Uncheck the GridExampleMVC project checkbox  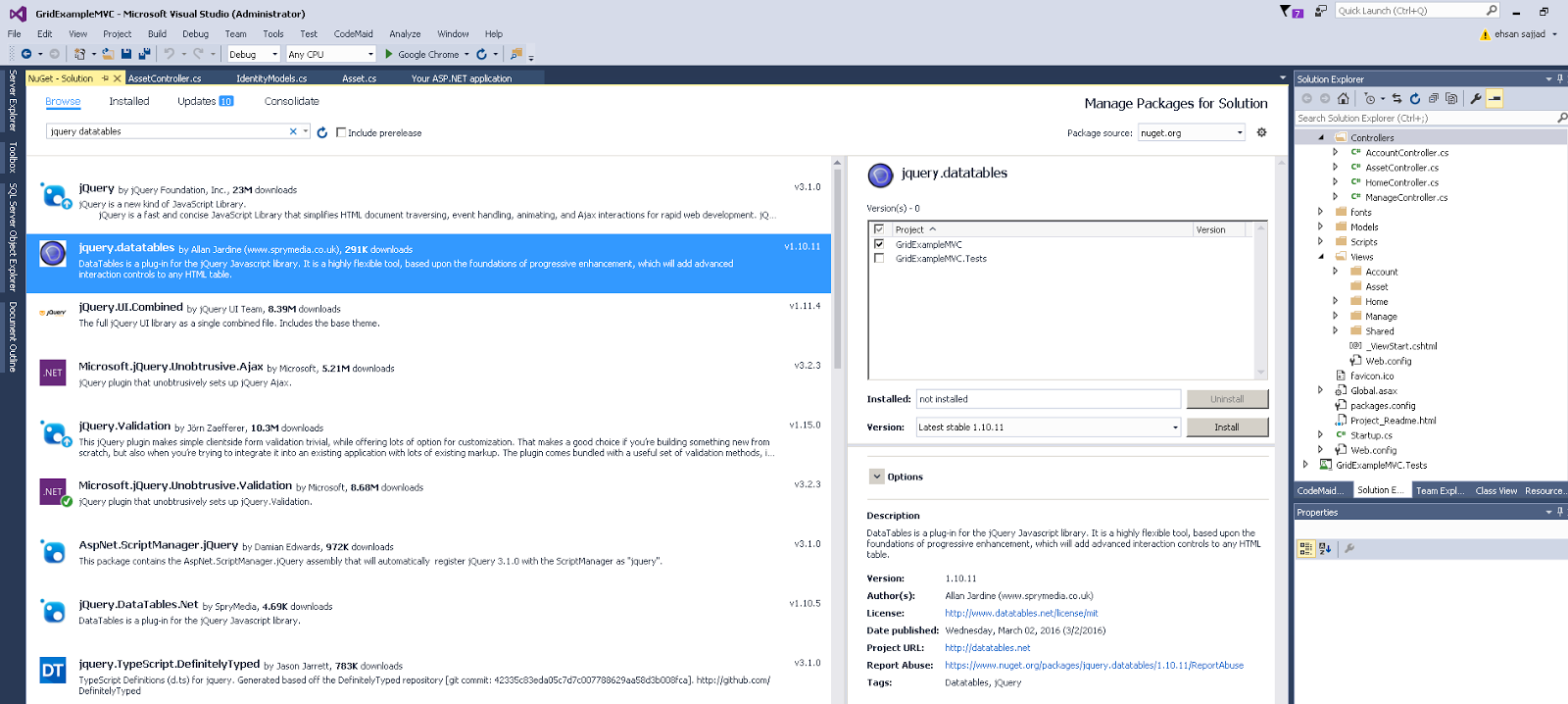point(879,244)
